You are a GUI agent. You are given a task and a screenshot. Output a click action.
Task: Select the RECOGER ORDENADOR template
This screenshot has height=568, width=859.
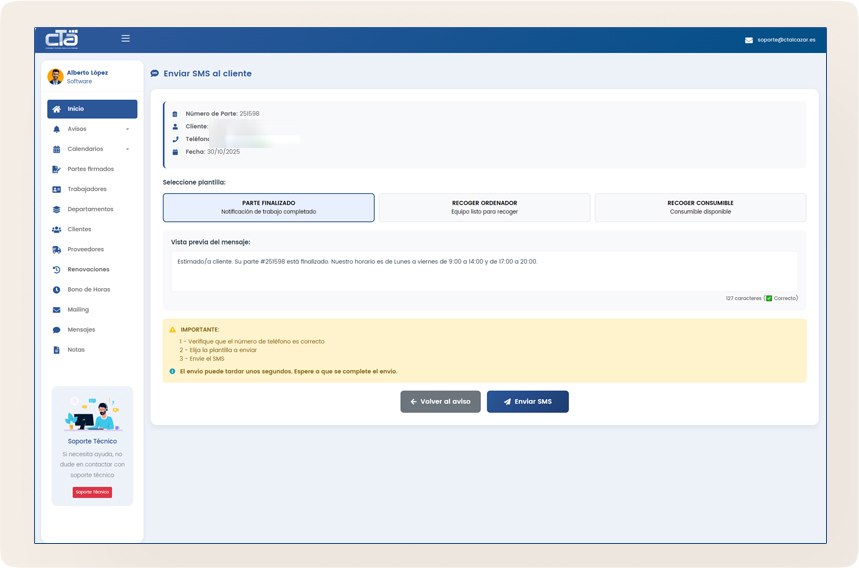[484, 208]
